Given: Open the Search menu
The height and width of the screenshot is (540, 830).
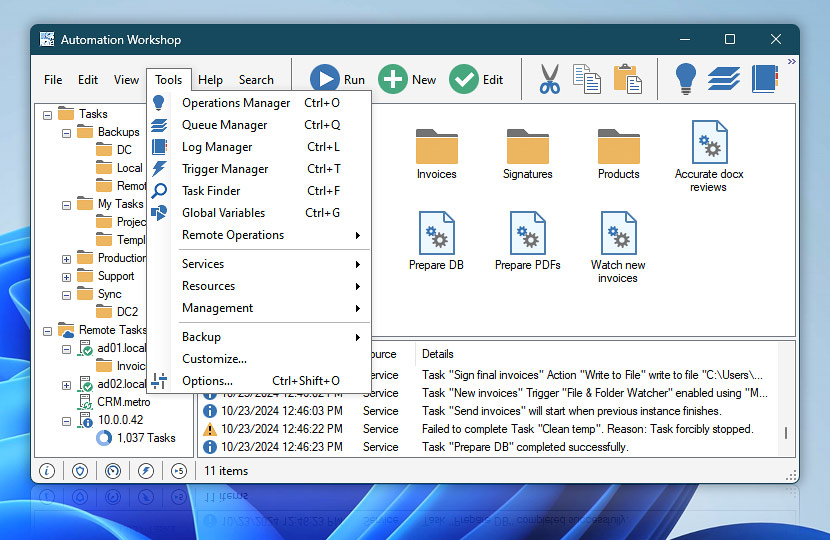Looking at the screenshot, I should (256, 80).
